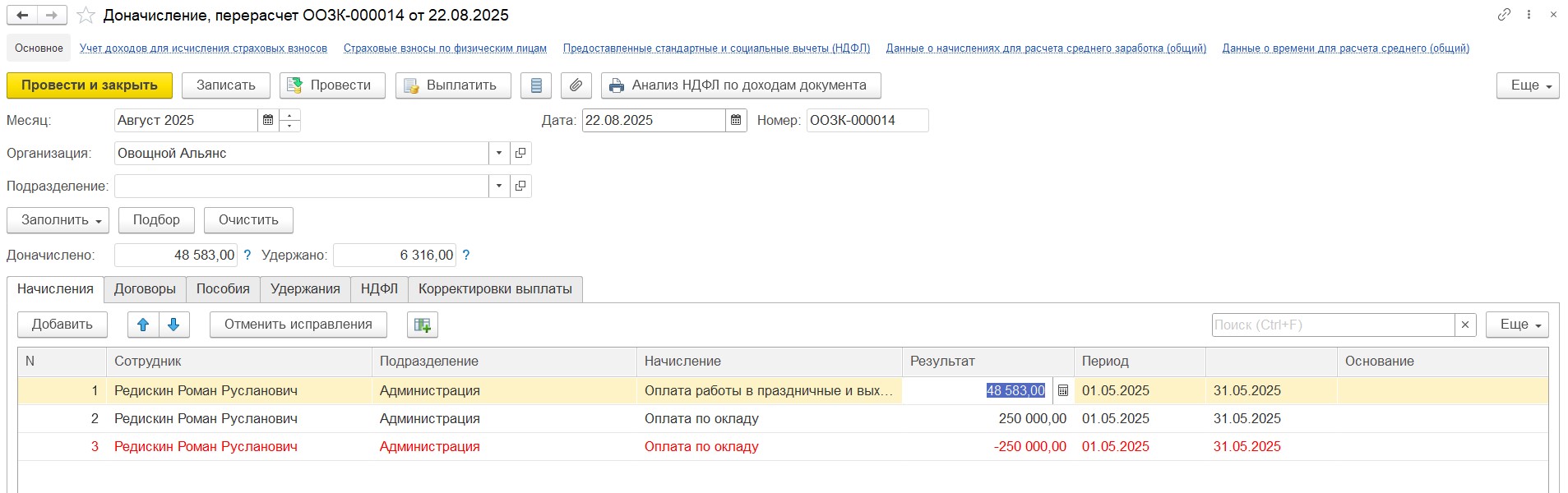Open the attached files paperclip icon
This screenshot has width=1568, height=493.
pos(576,85)
